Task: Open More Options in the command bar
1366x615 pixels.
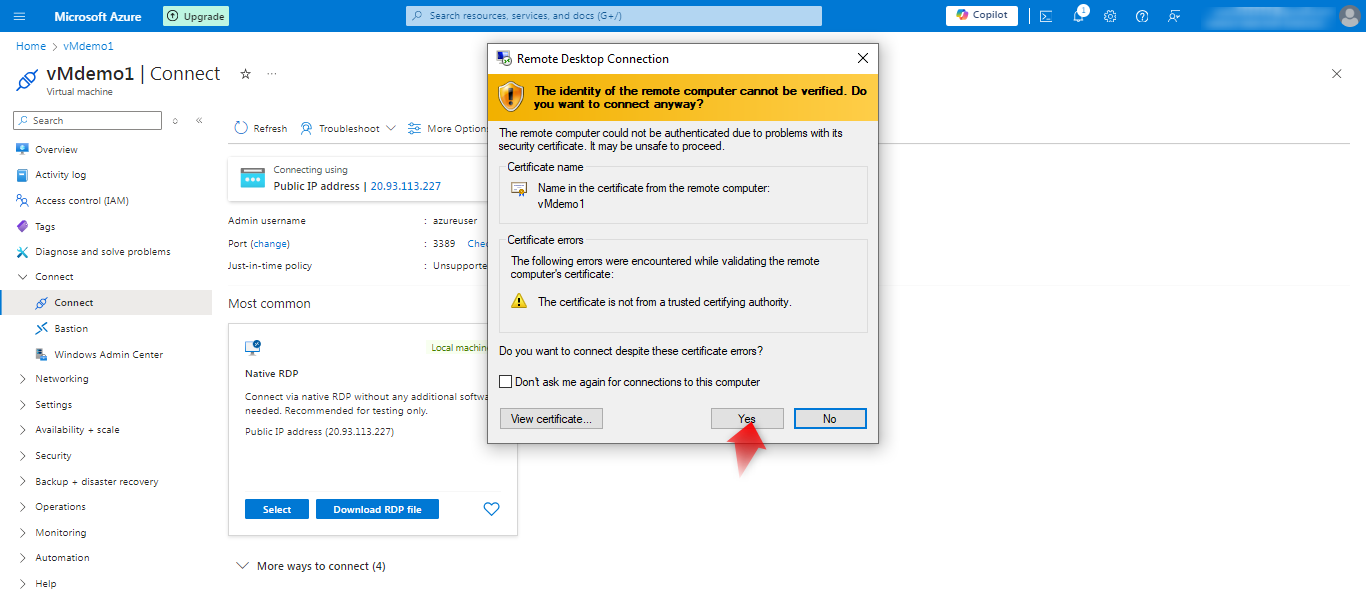Action: point(447,128)
